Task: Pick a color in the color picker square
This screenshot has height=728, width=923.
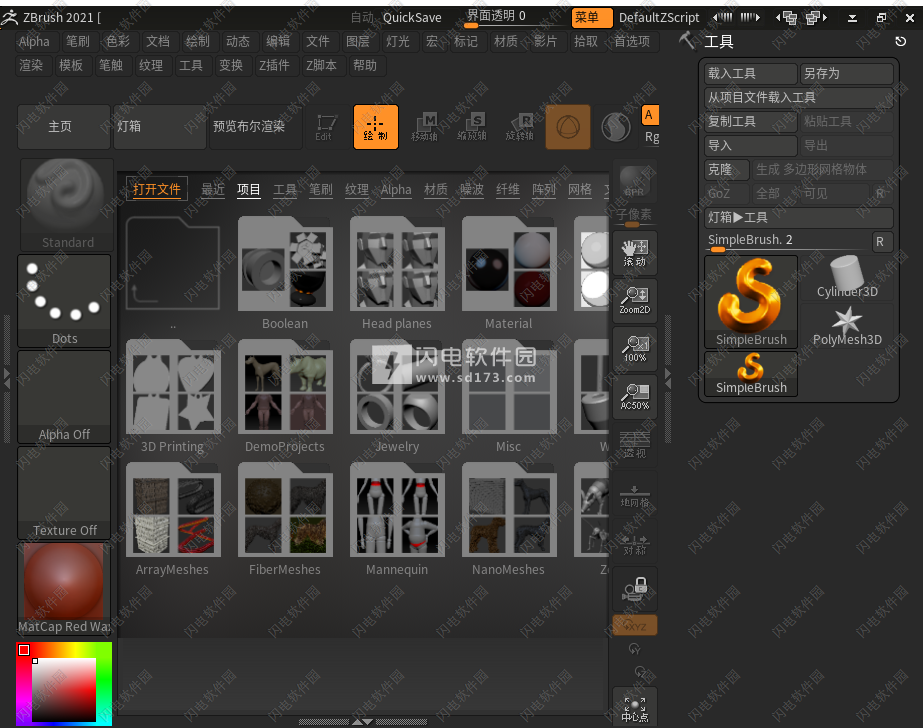Action: coord(64,690)
